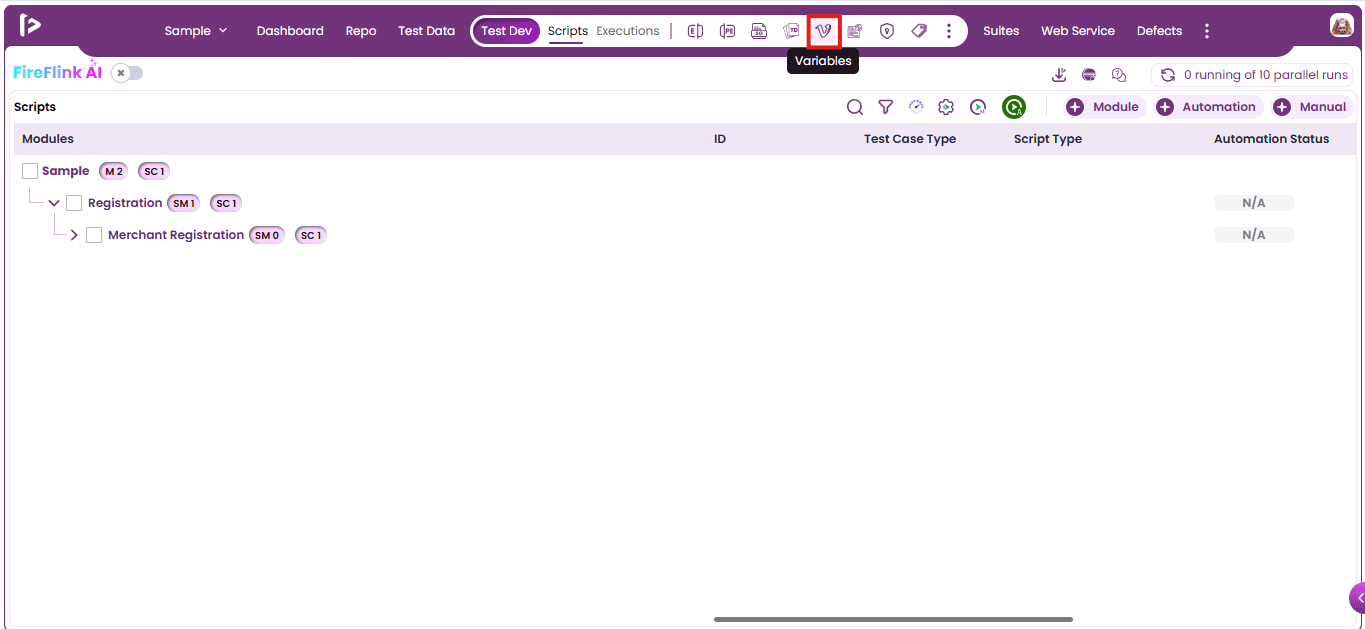Open the Sample project dropdown
Viewport: 1365px width, 629px height.
[x=196, y=31]
